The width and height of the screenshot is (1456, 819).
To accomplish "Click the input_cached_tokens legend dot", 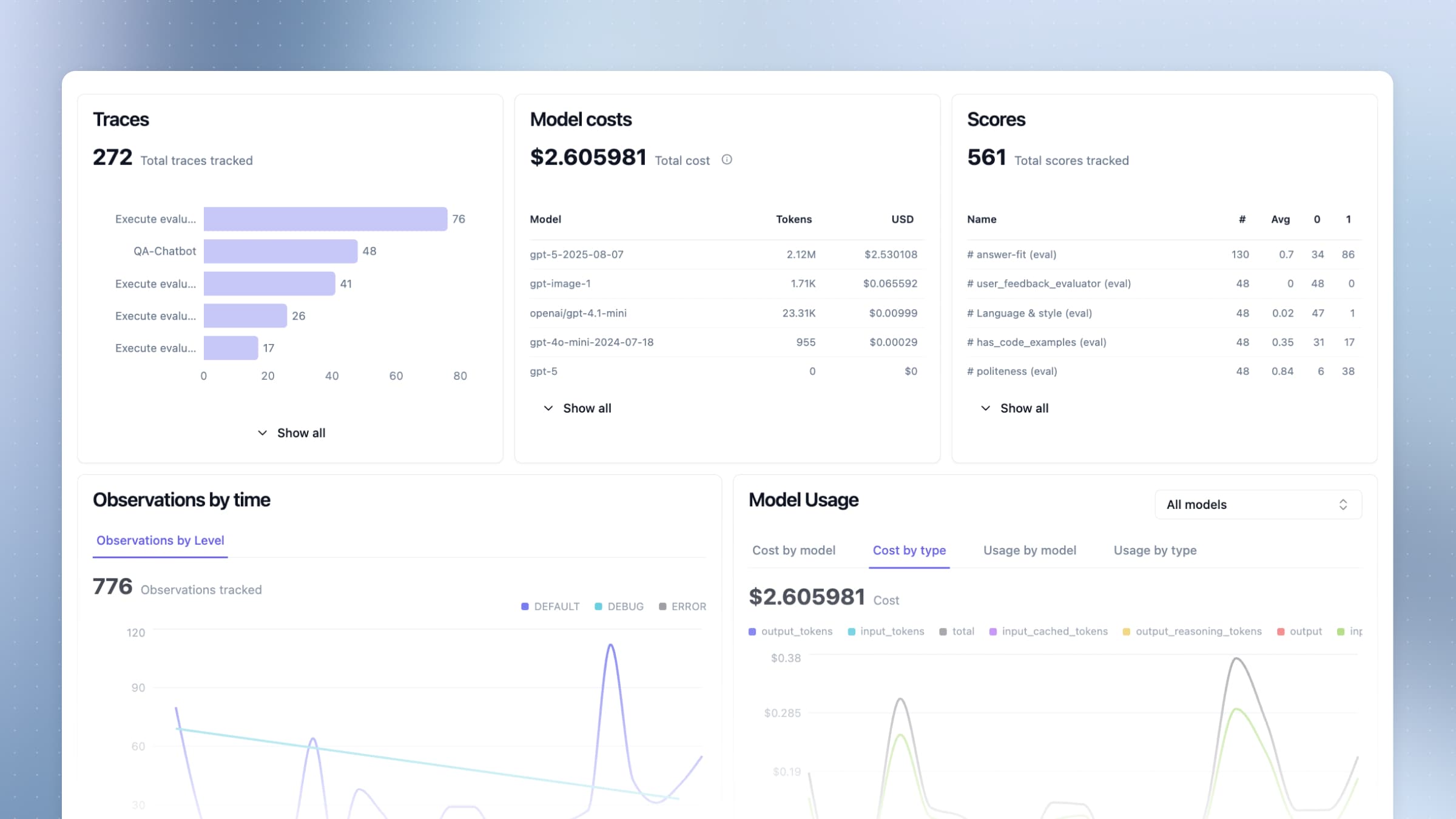I will pyautogui.click(x=993, y=631).
